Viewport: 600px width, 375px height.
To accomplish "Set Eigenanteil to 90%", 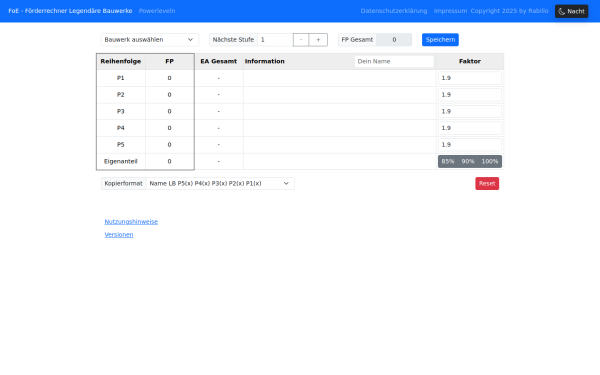I will click(468, 161).
